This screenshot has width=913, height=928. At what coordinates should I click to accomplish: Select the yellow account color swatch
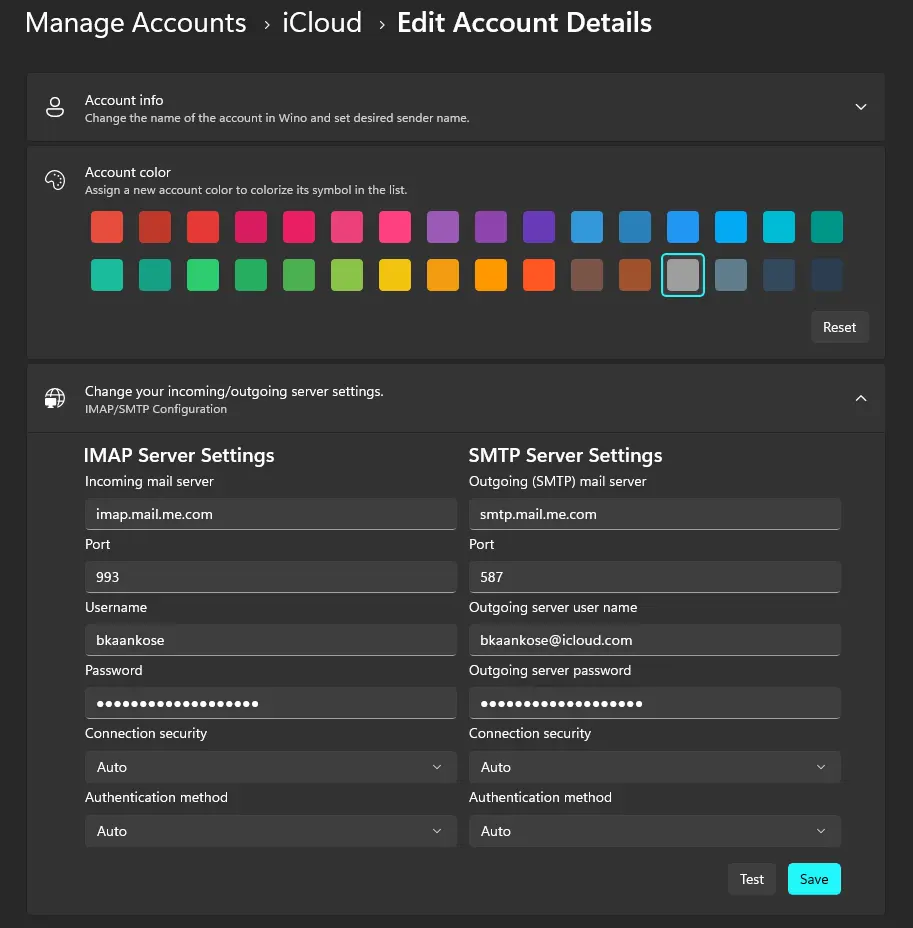point(395,275)
